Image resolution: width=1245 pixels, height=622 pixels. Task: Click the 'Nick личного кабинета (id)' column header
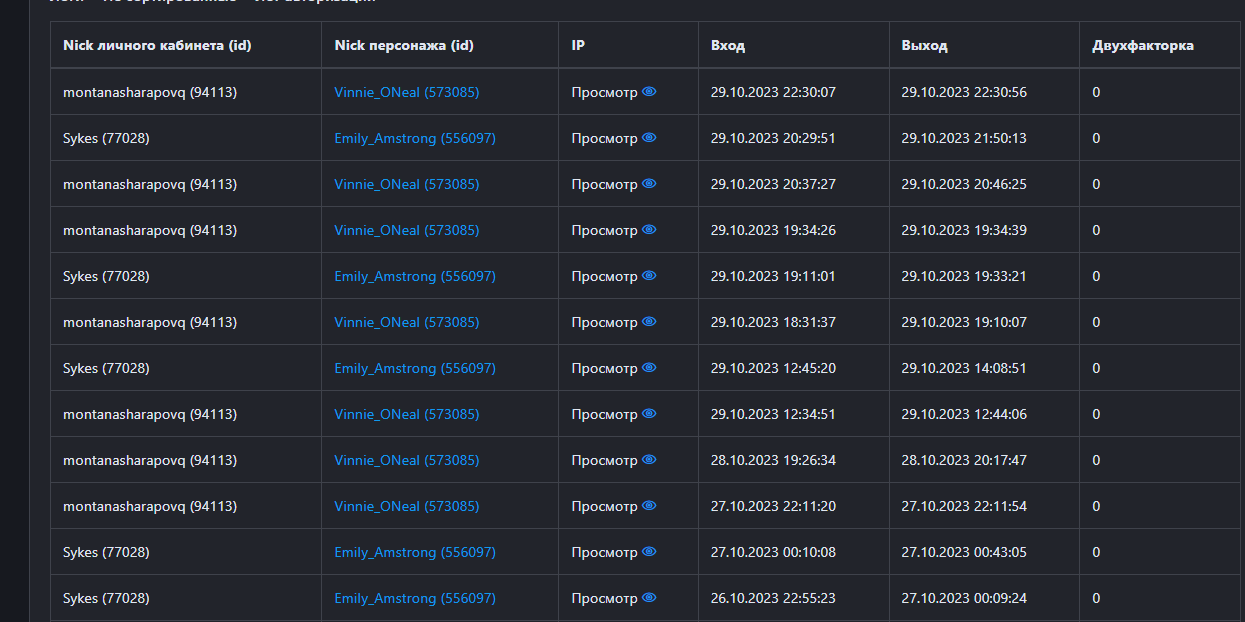[156, 45]
